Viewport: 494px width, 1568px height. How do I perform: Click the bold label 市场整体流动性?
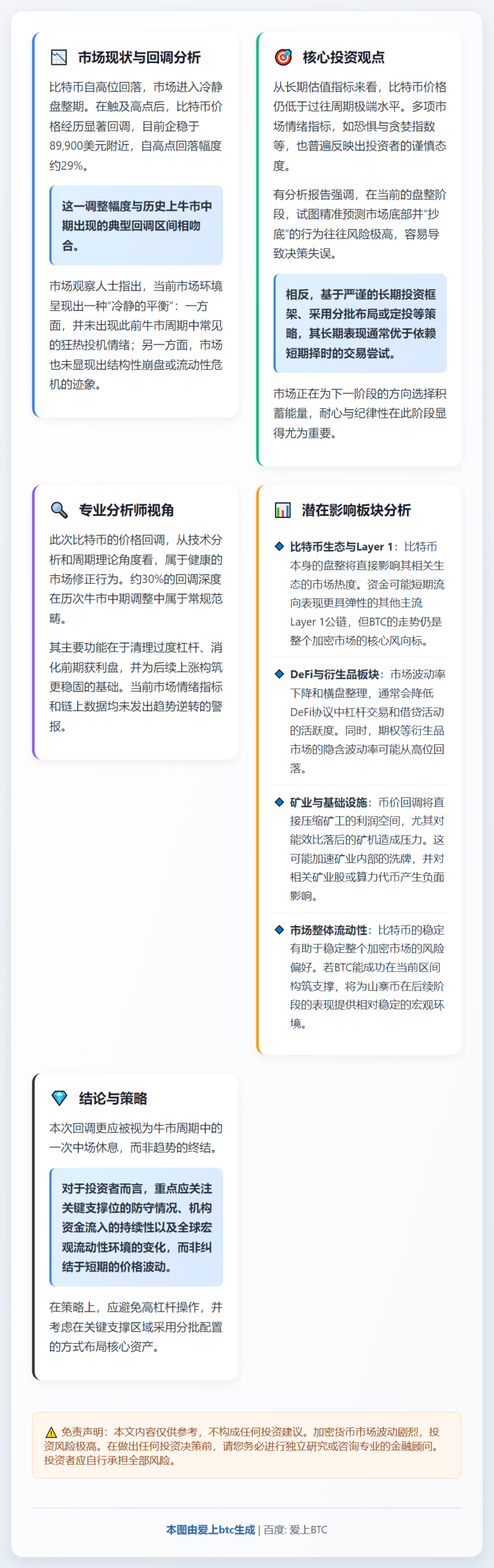tap(328, 930)
